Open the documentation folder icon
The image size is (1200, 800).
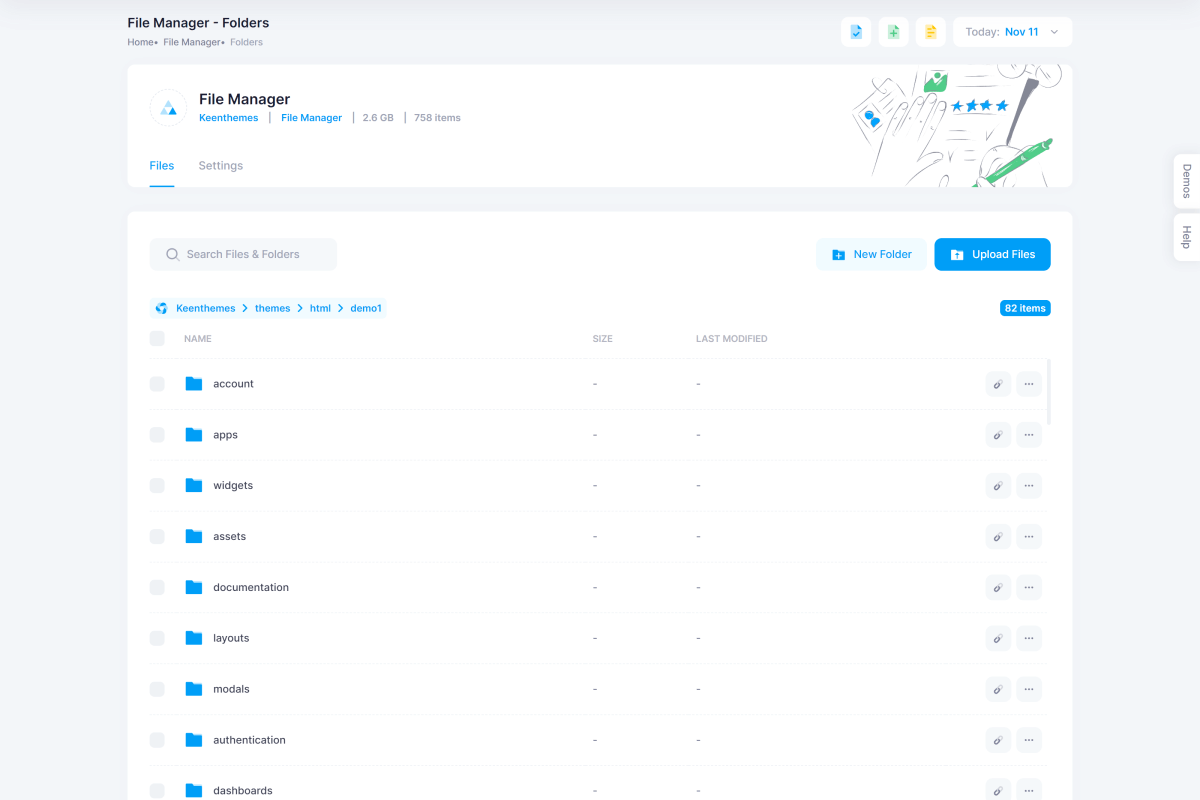point(194,587)
